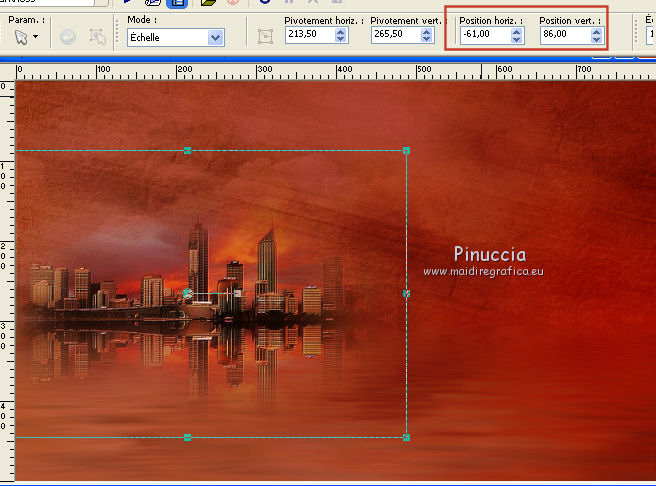Screen dimensions: 656x486
Task: Decrease Pivotement vert. with down arrow
Action: [x=426, y=38]
